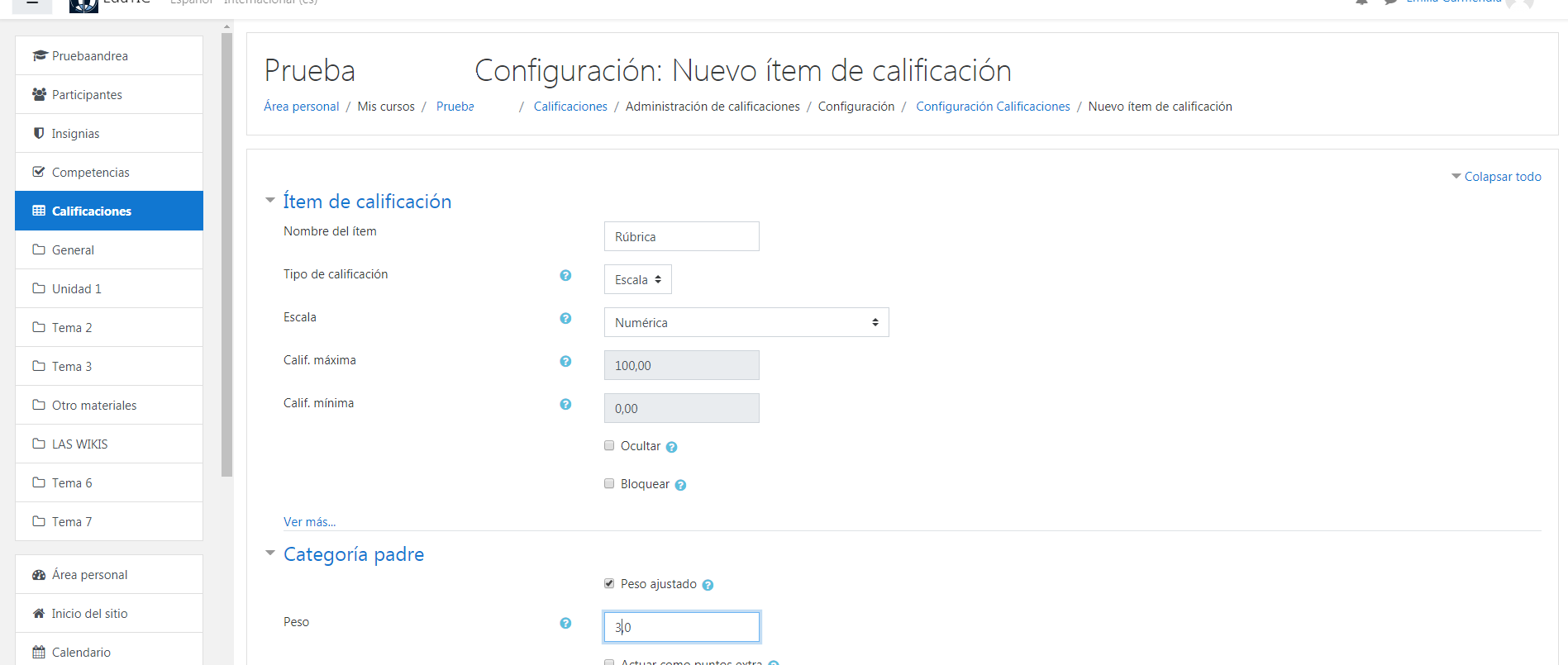Click the Insignias shield icon
The height and width of the screenshot is (665, 1568).
[39, 133]
